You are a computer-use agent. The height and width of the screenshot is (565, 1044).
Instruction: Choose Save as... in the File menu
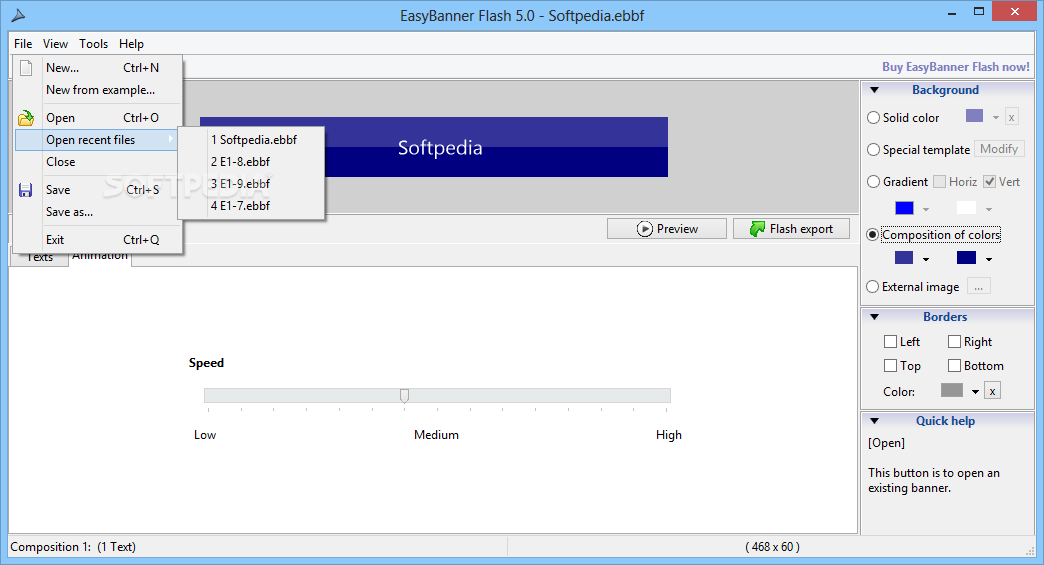pos(98,212)
